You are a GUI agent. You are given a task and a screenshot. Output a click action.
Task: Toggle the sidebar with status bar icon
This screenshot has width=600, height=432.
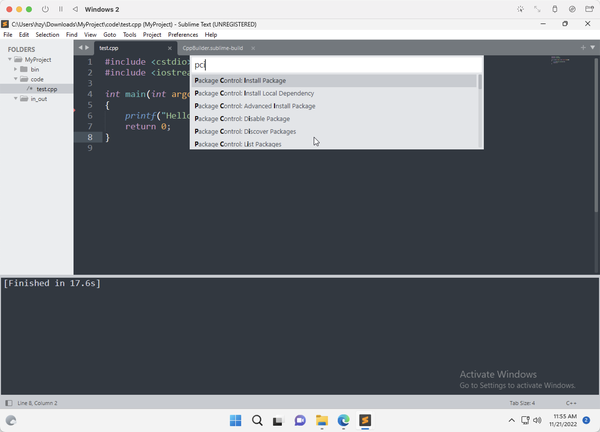pyautogui.click(x=9, y=403)
